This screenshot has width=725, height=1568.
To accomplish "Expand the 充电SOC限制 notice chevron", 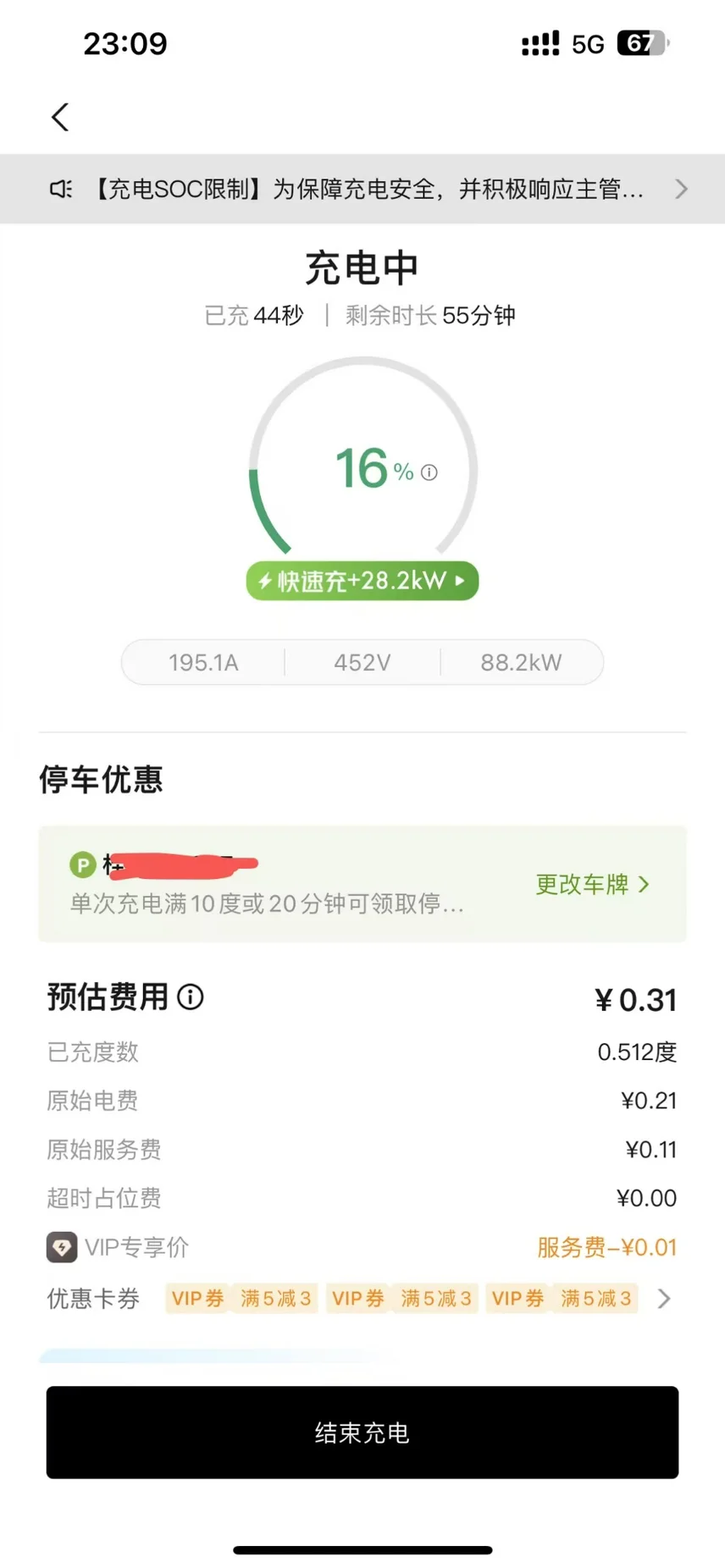I will click(681, 189).
